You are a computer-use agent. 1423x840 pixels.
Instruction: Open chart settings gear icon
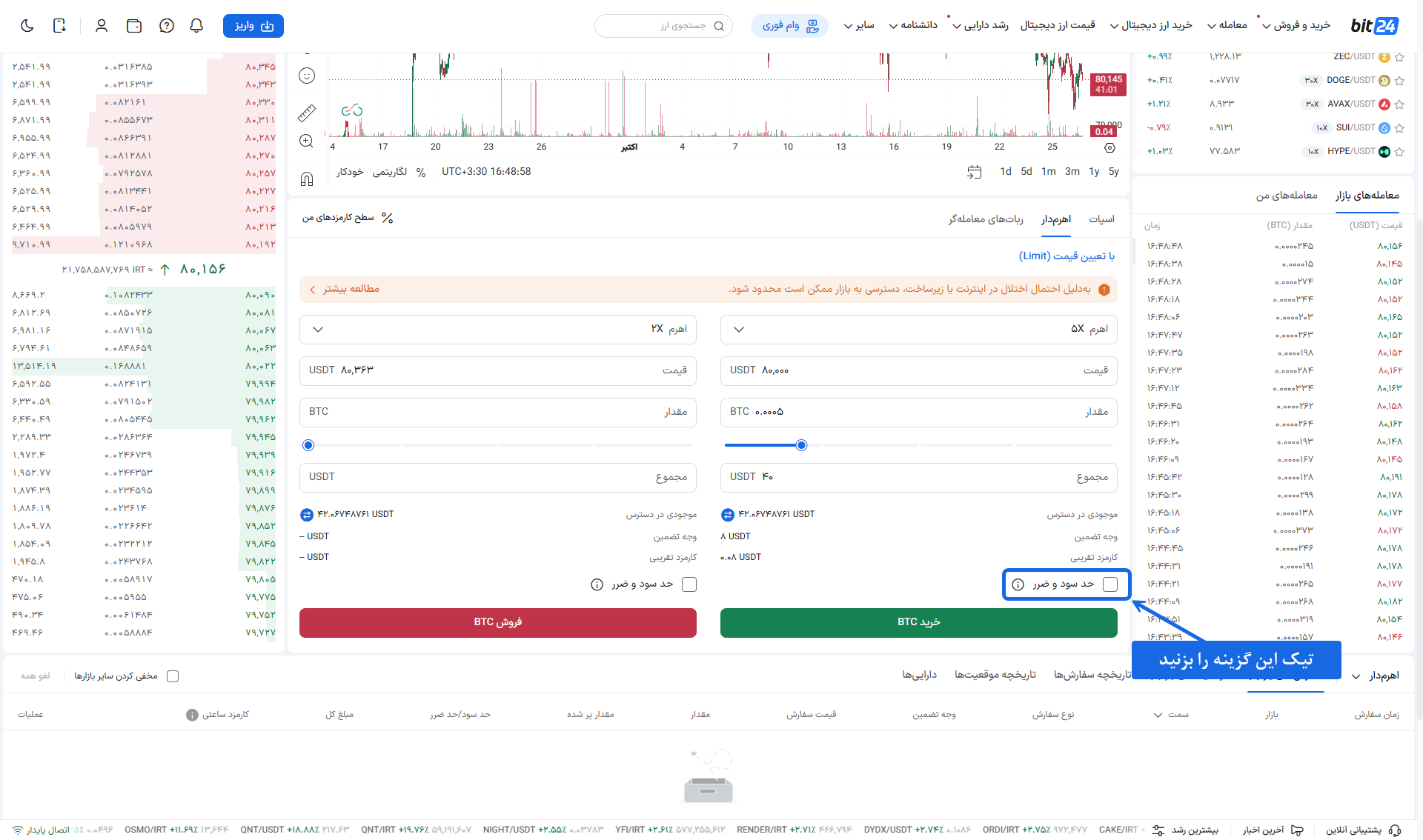click(1109, 147)
